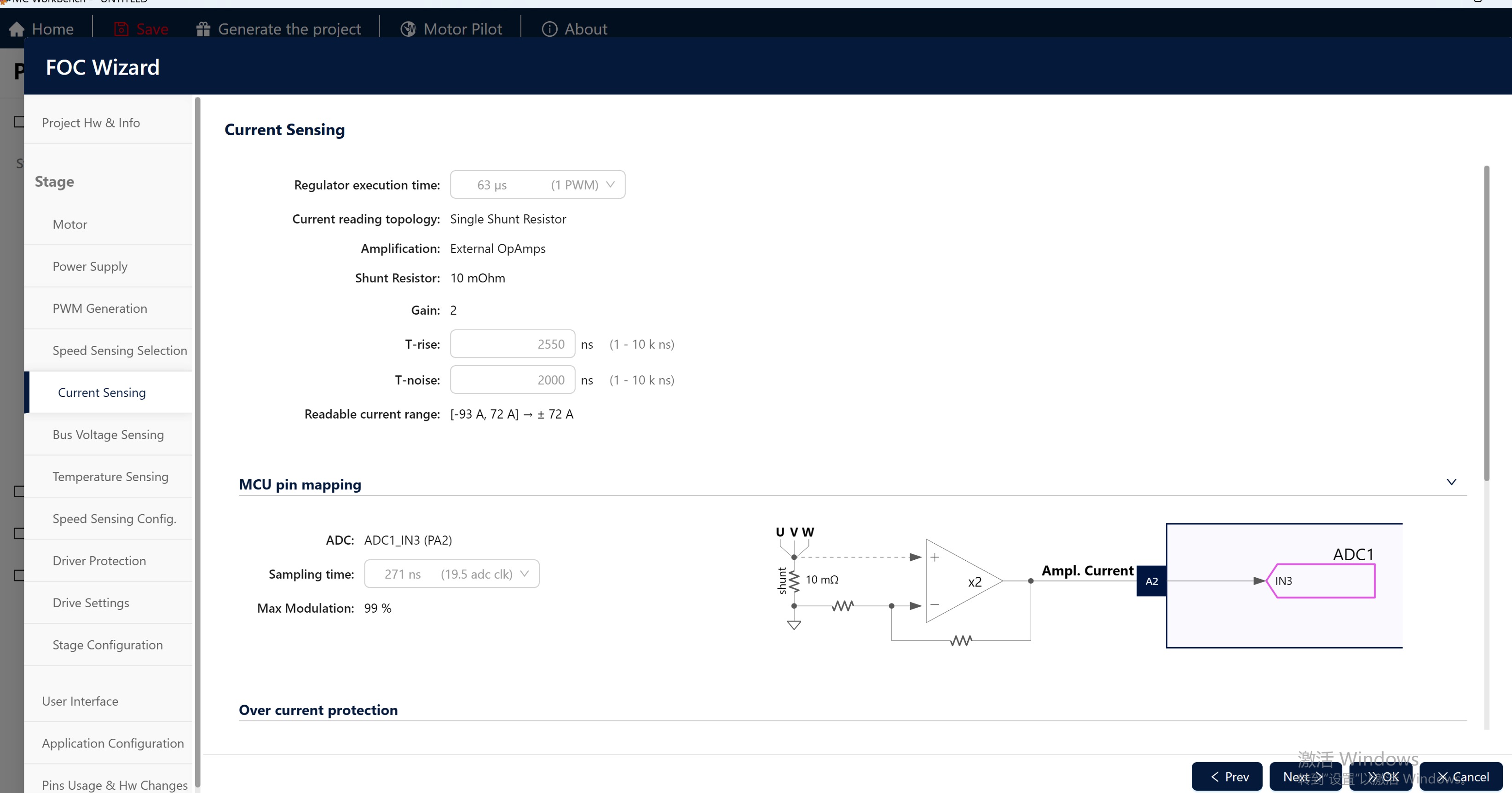Click the Home icon in the toolbar

[17, 29]
